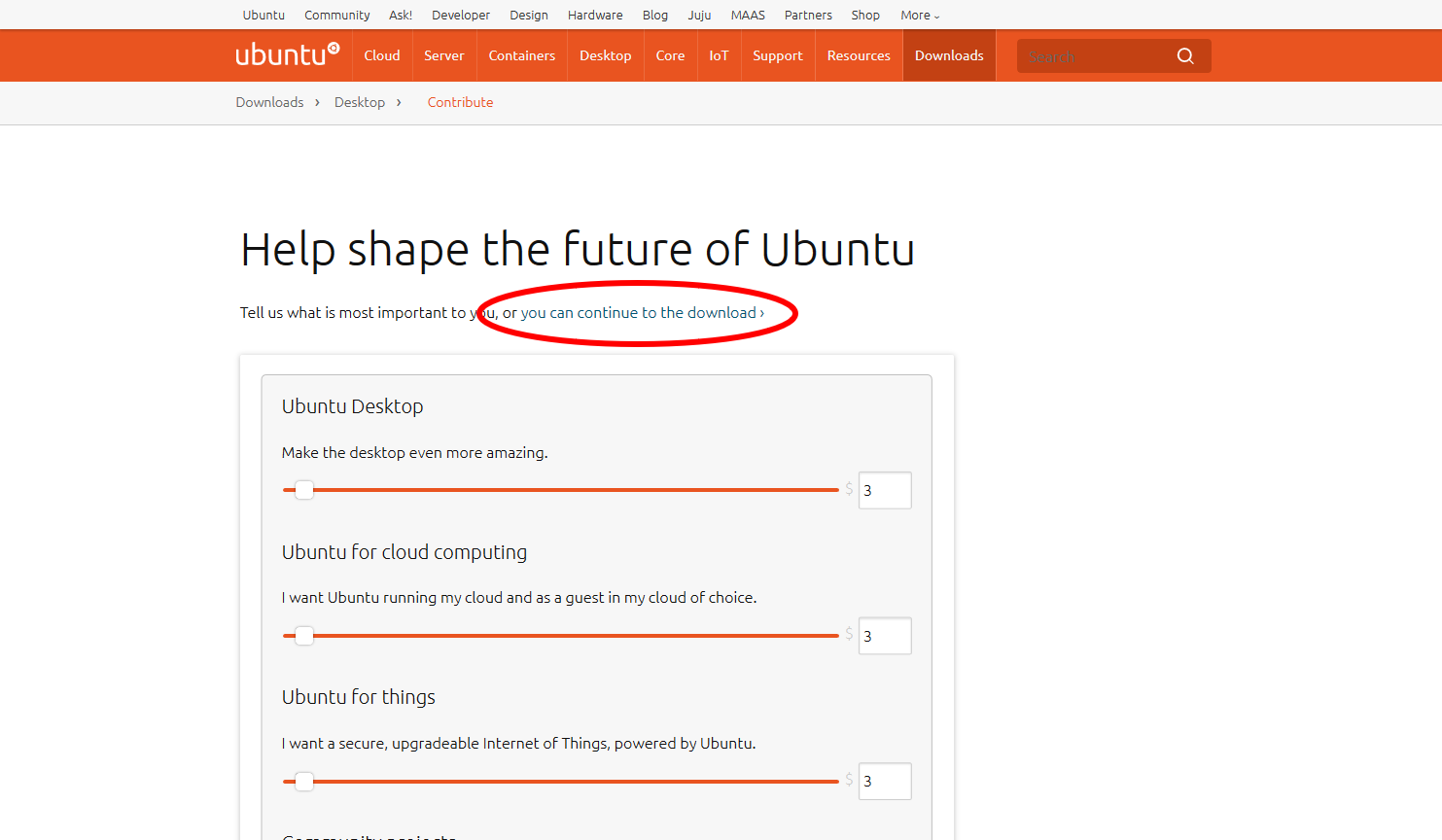
Task: Click the Shop link in the top bar
Action: point(865,16)
